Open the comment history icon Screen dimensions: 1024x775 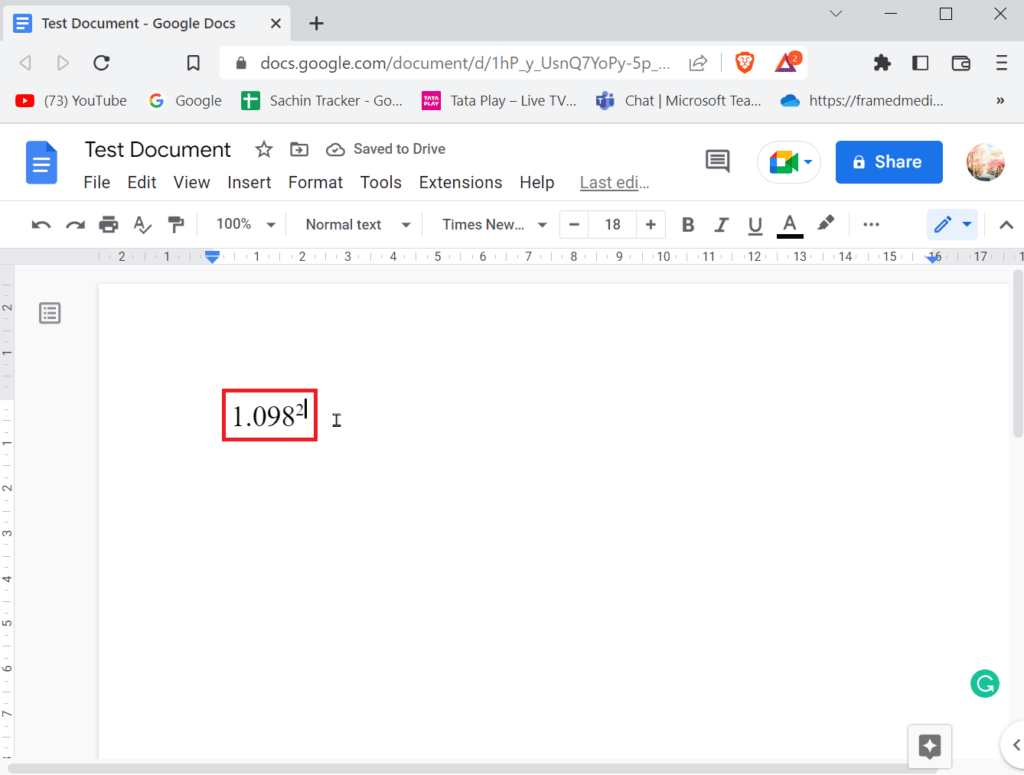717,162
